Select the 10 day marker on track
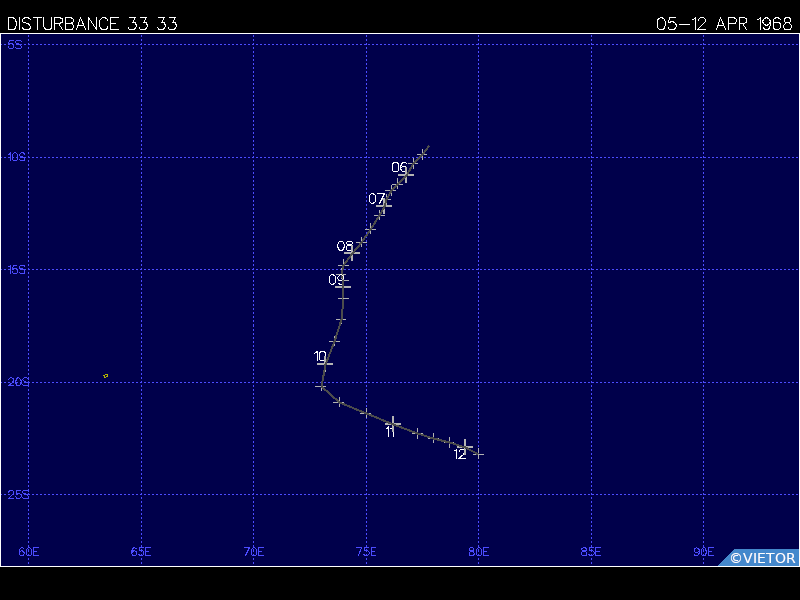Image resolution: width=800 pixels, height=600 pixels. (325, 364)
